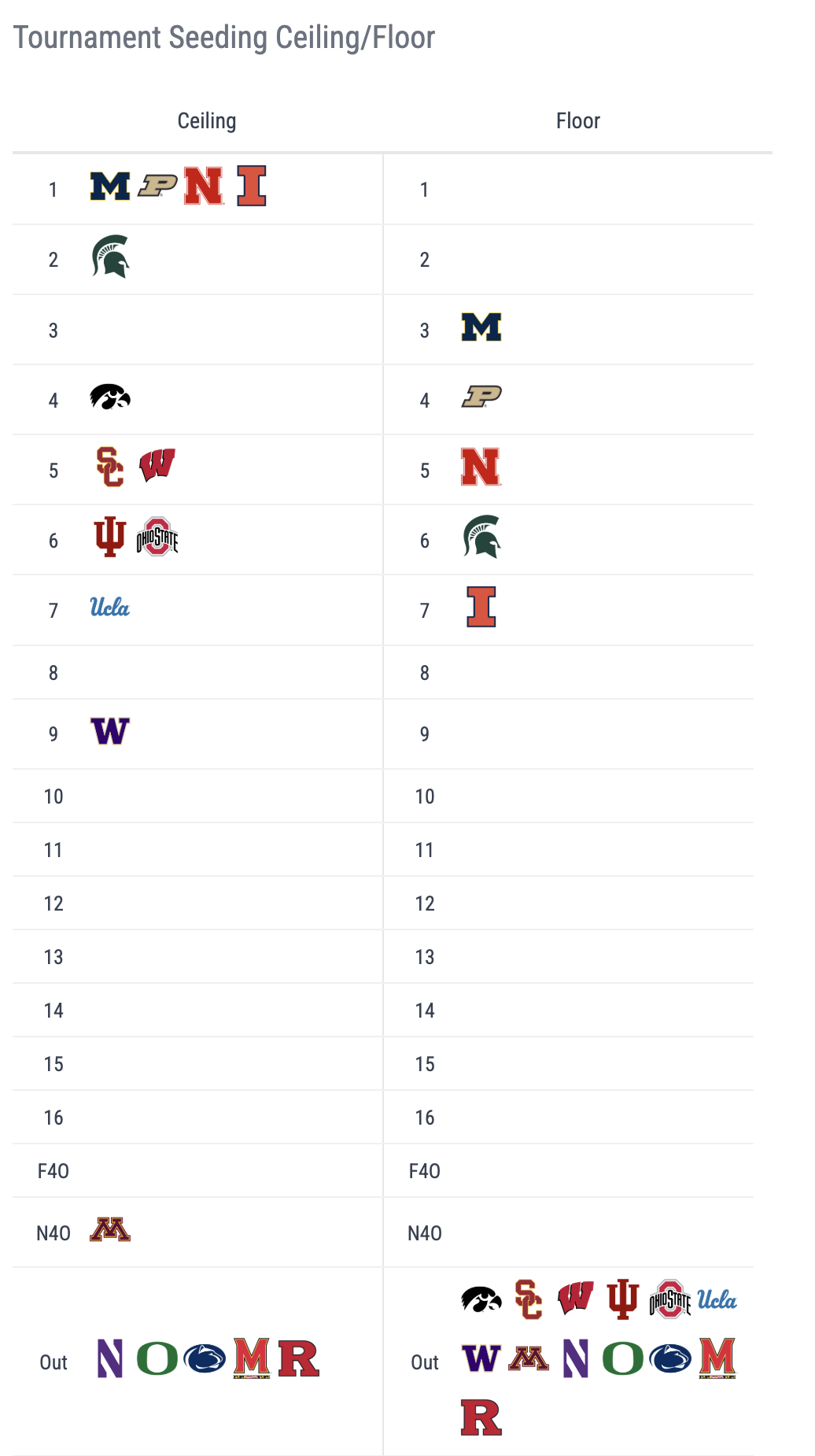Click the USC logo in Ceiling seed 5
The height and width of the screenshot is (1456, 815).
point(110,467)
